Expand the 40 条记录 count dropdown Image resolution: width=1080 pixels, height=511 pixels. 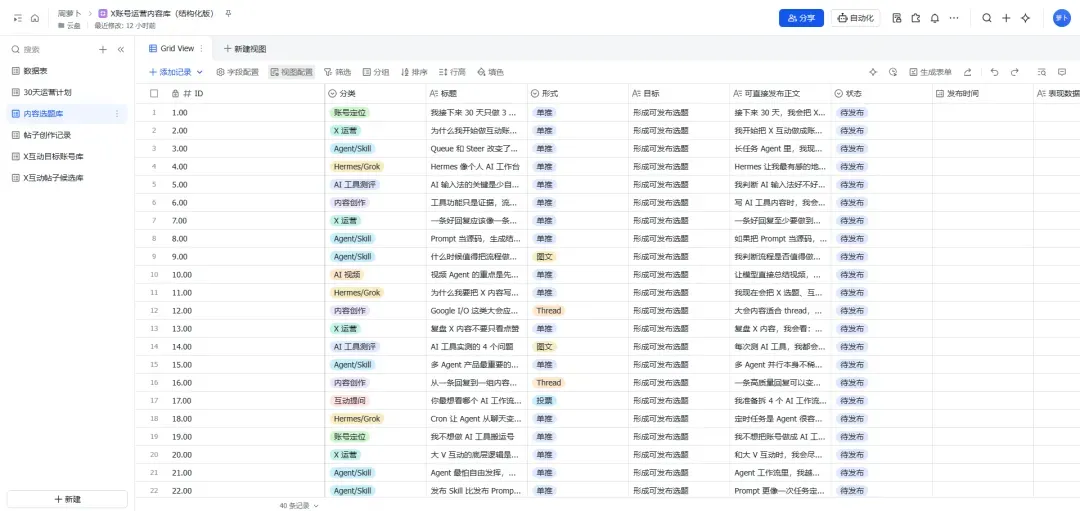coord(300,505)
